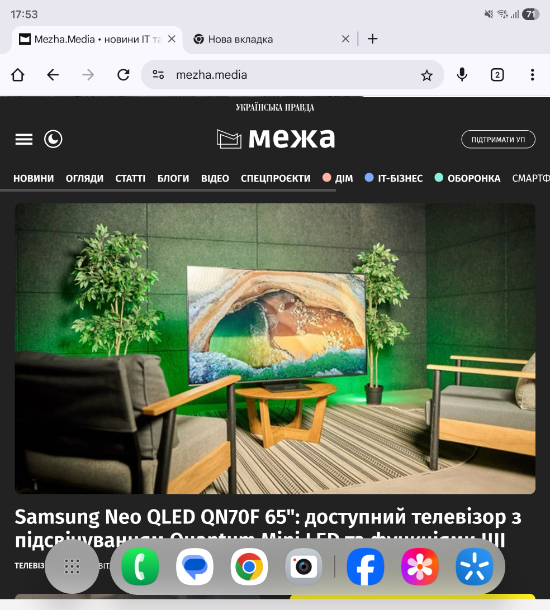Reload the mezha.media page

pos(123,75)
